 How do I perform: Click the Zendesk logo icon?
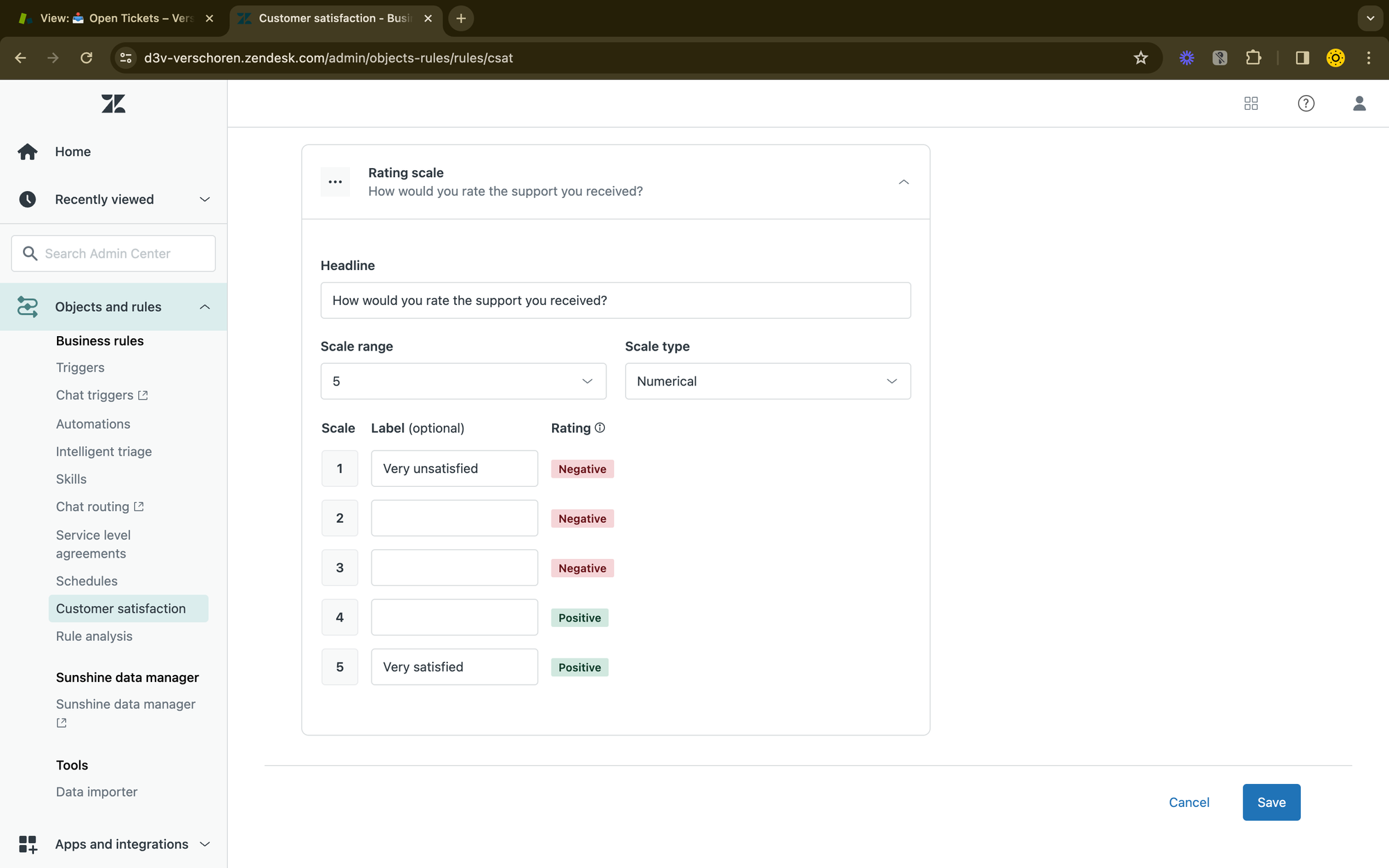[113, 104]
